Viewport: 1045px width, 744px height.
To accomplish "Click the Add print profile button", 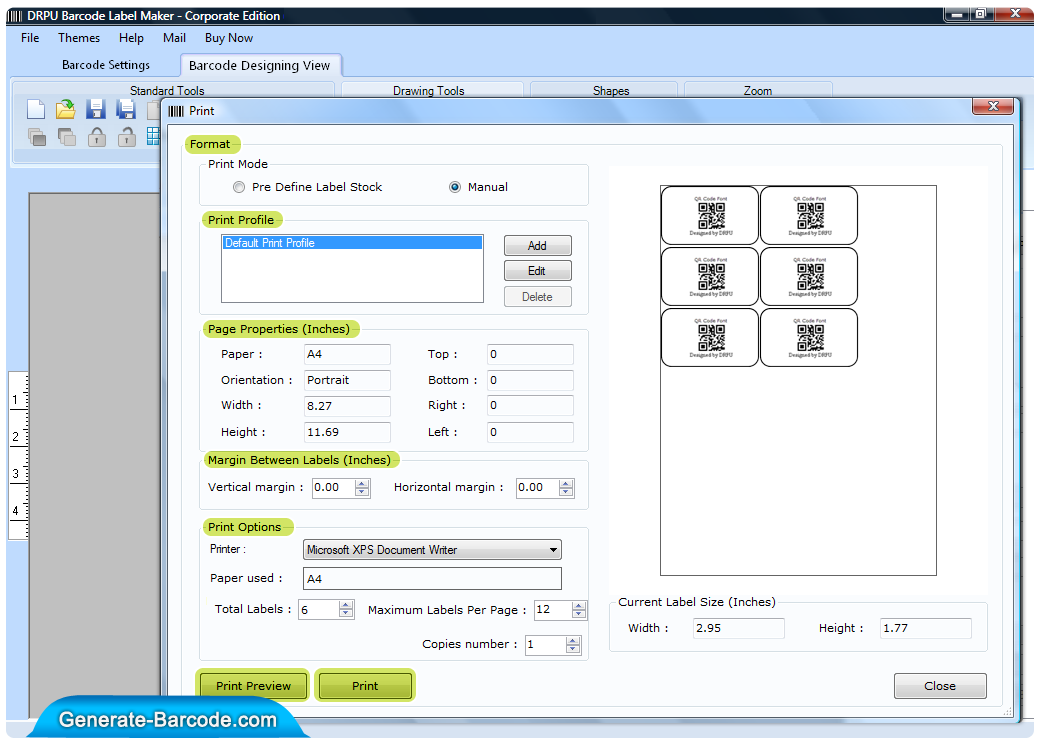I will pos(537,245).
